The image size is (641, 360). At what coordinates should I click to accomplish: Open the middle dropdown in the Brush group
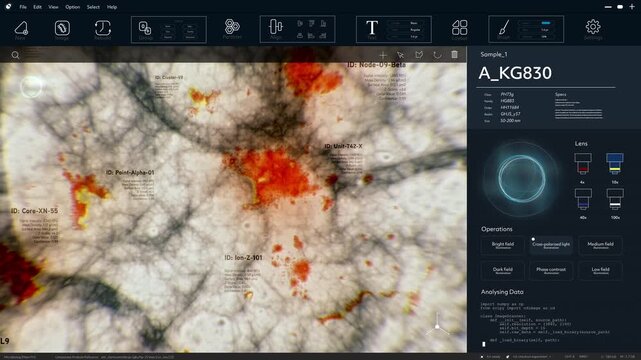click(536, 30)
